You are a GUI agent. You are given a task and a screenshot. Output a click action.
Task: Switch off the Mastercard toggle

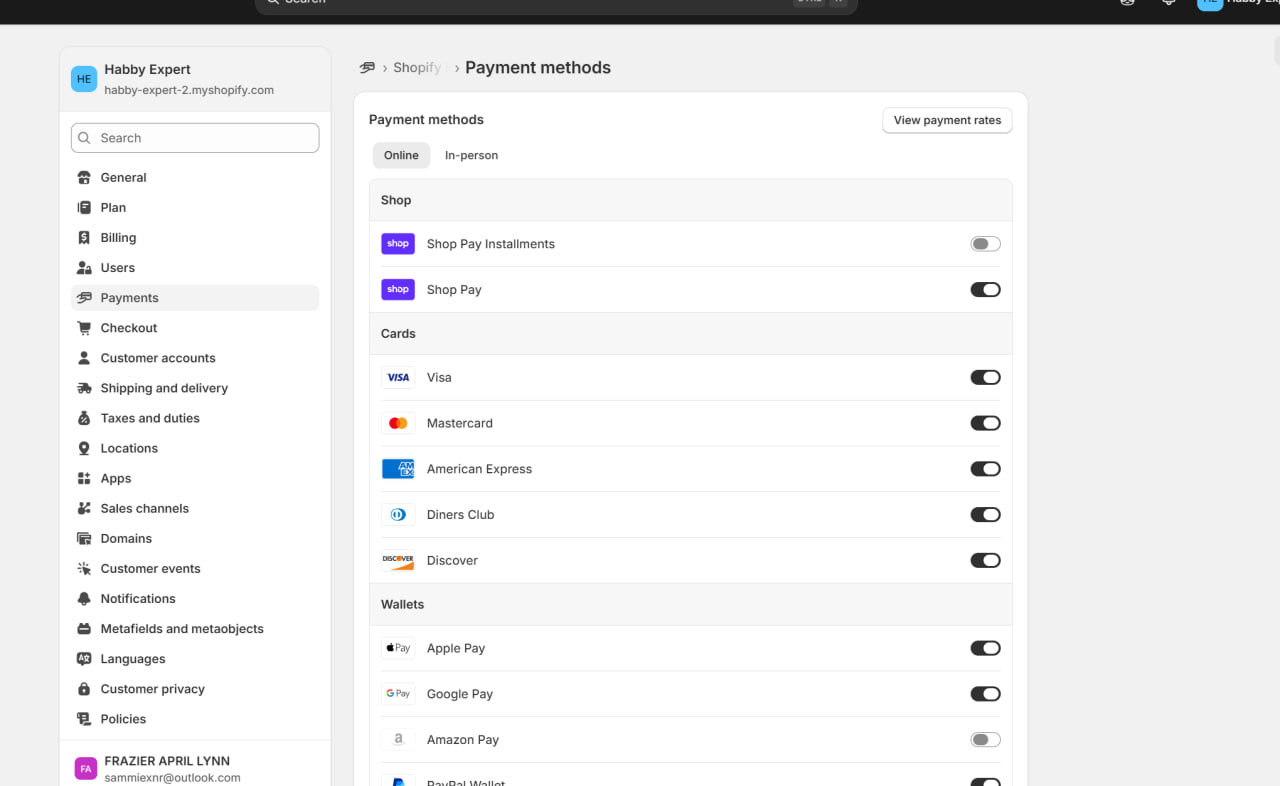click(x=985, y=424)
